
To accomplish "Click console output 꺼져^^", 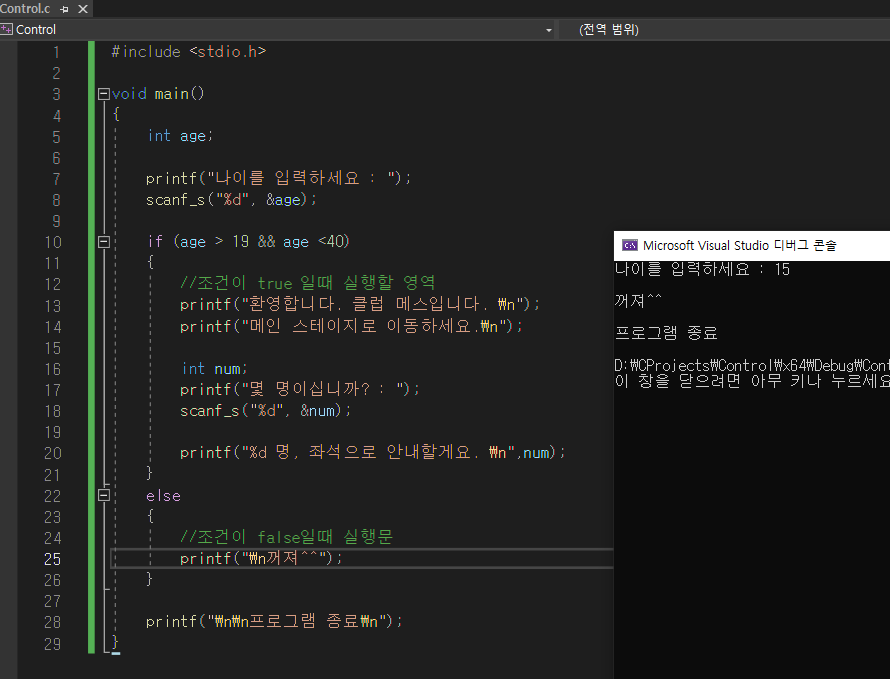I will click(x=638, y=300).
